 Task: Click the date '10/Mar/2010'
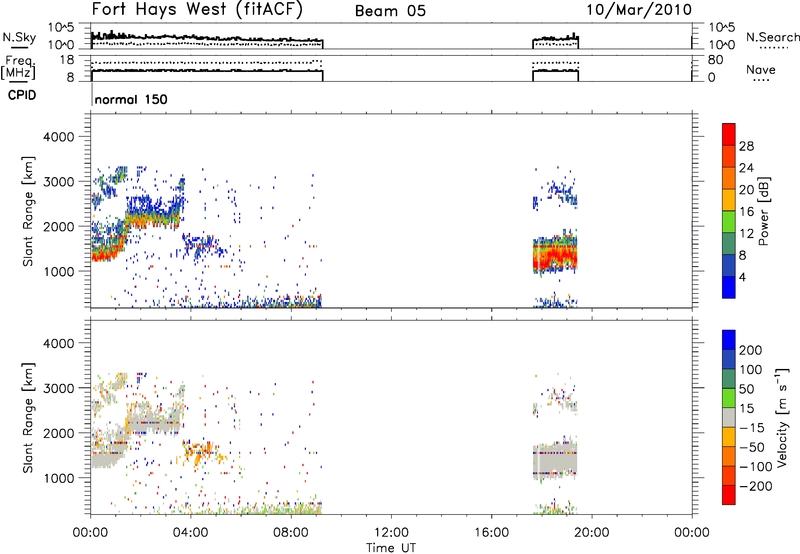pos(639,10)
